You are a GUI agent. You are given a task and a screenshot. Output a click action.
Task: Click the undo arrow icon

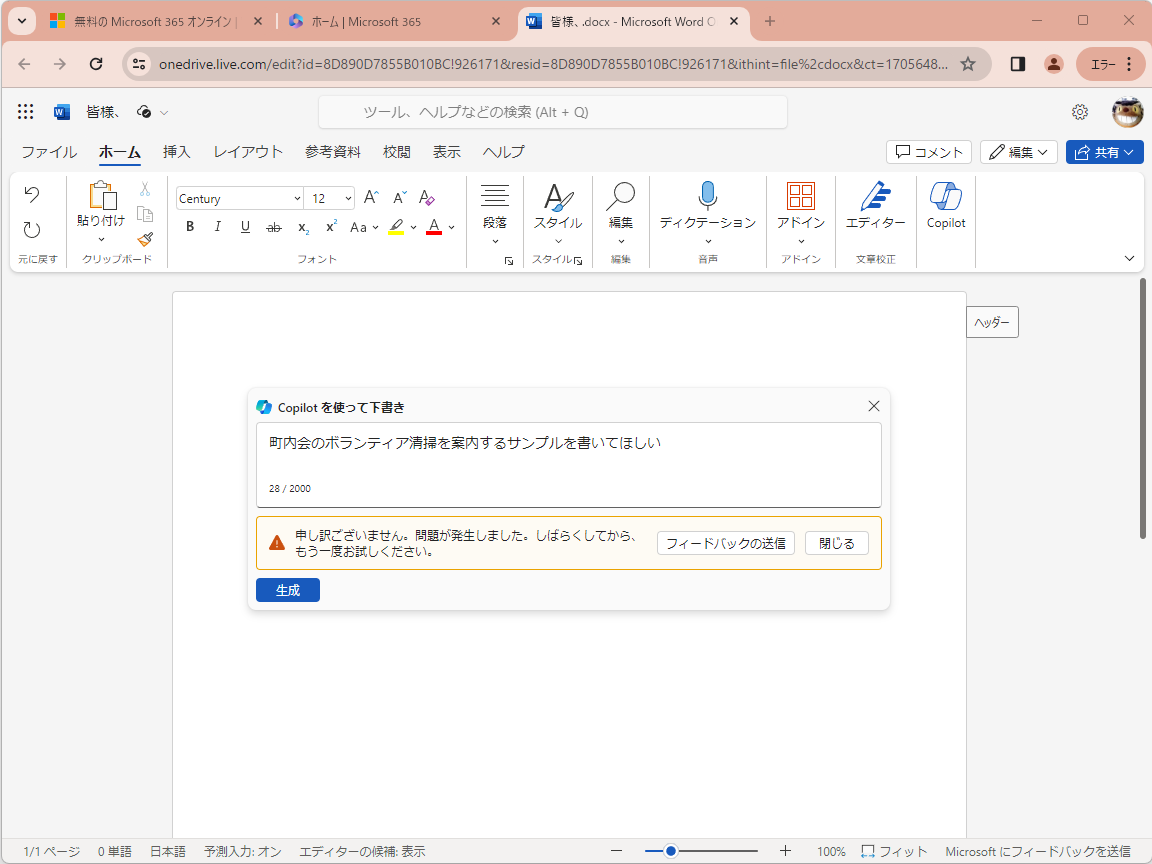[x=33, y=194]
